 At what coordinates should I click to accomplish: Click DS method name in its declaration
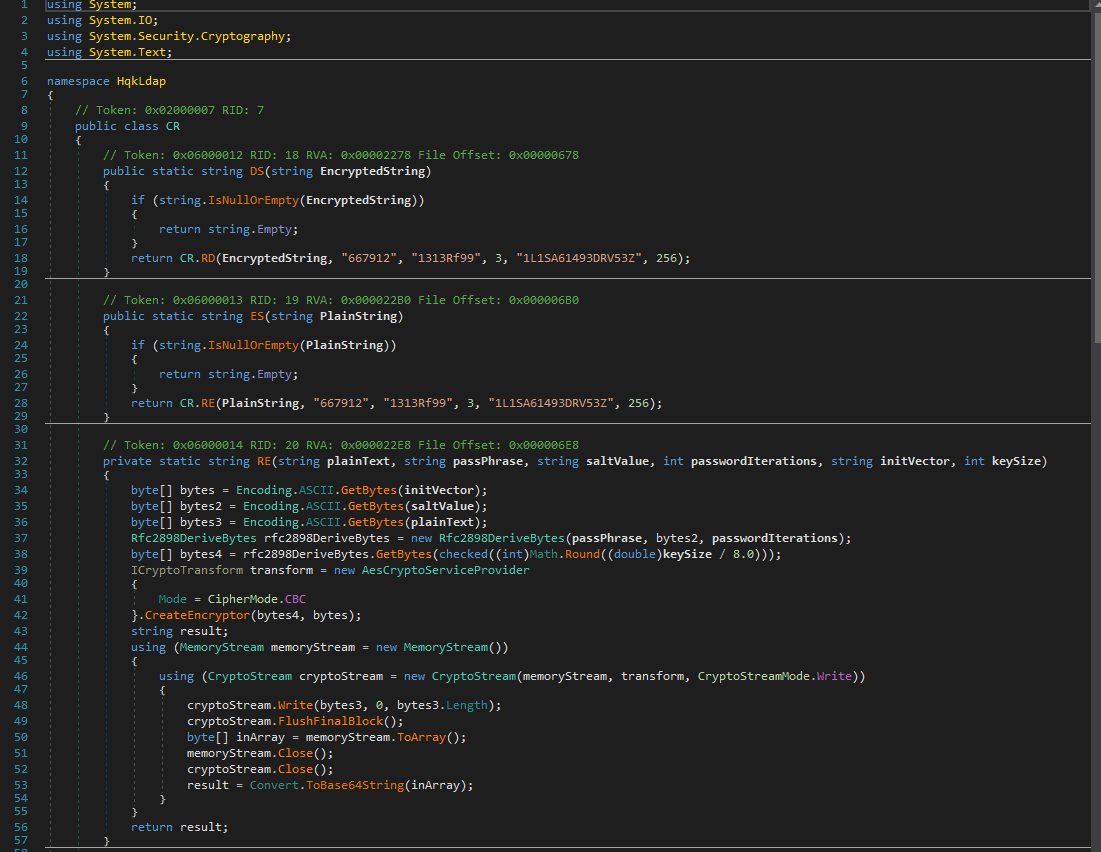[x=257, y=171]
